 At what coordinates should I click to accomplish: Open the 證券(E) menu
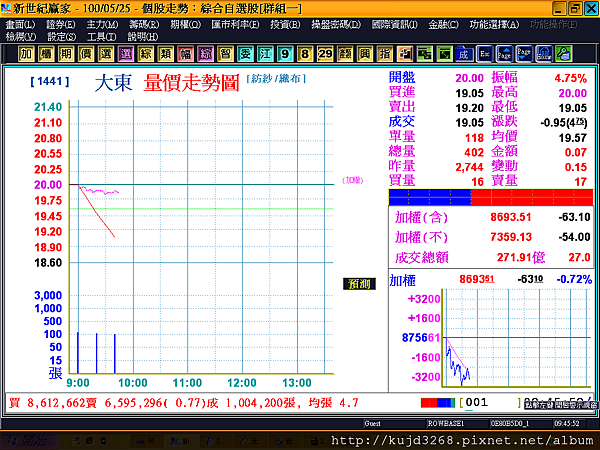pos(60,24)
